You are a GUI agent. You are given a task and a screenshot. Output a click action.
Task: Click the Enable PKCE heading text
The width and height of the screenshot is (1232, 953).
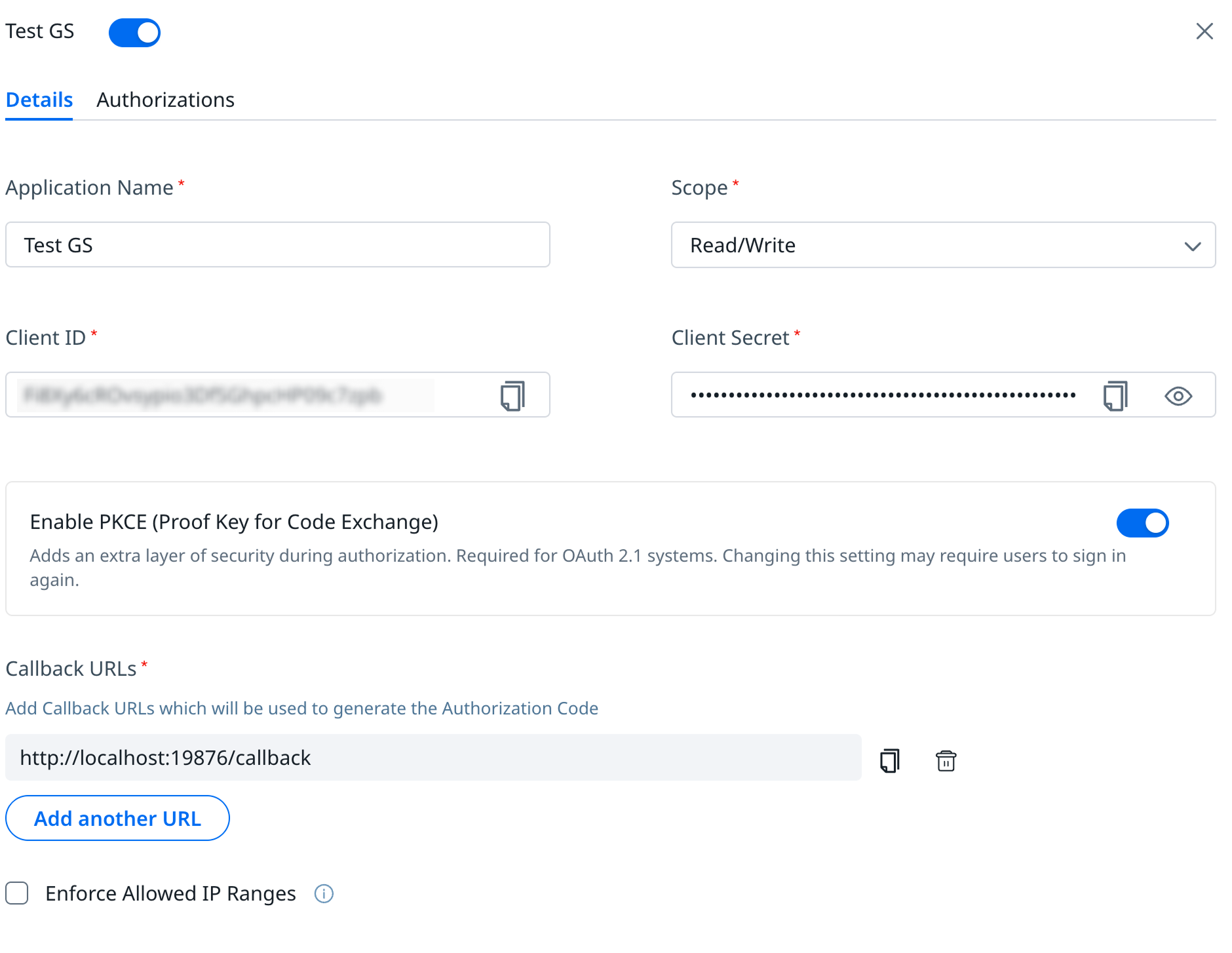pyautogui.click(x=234, y=522)
